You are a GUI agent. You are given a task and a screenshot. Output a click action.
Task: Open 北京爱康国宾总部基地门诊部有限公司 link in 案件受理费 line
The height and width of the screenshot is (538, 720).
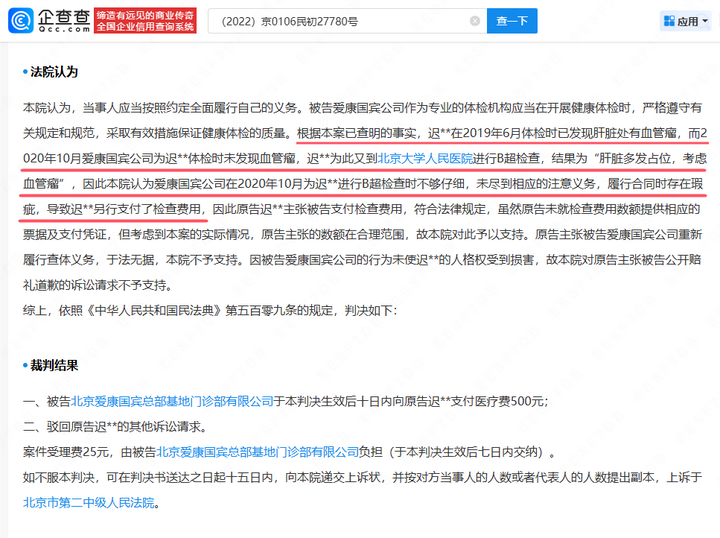tap(258, 452)
